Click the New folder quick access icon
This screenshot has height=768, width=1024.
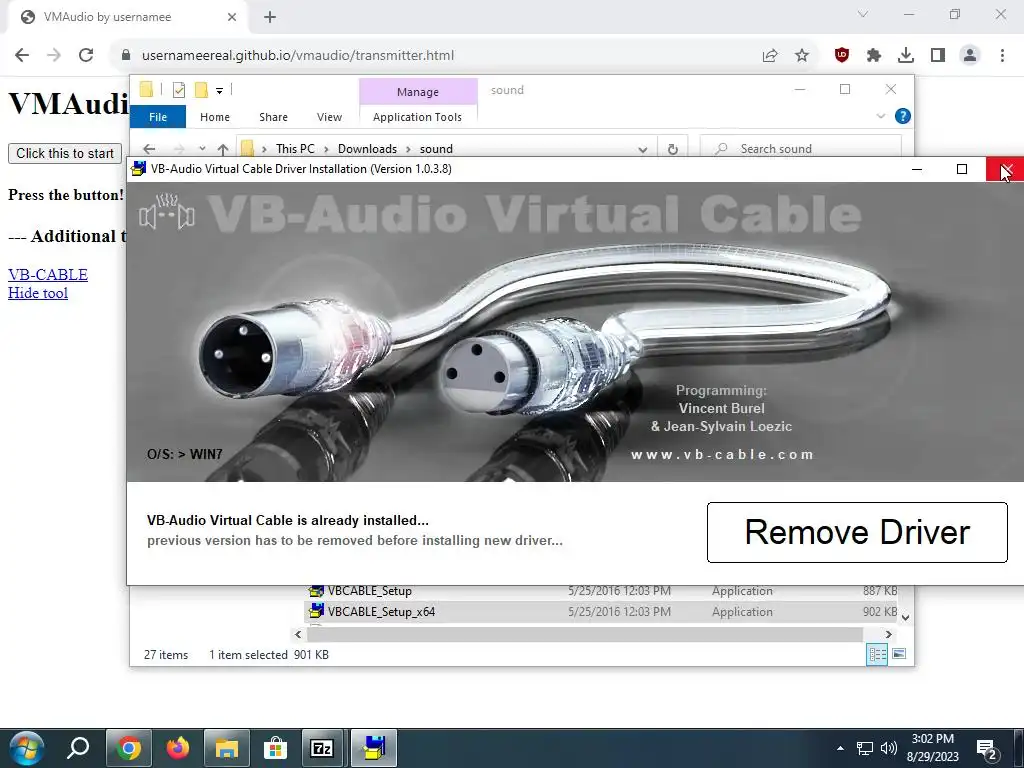(x=201, y=90)
